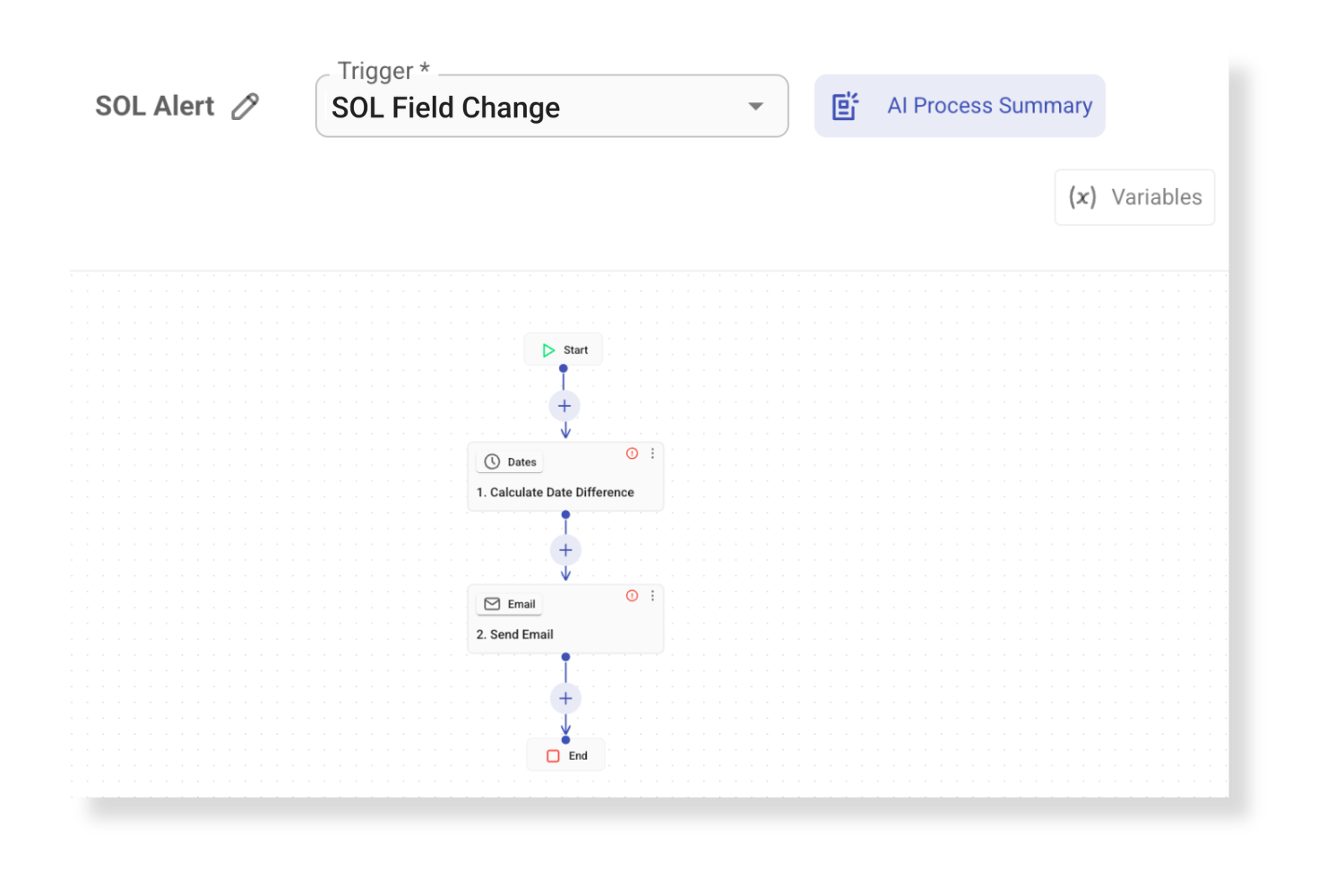Viewport: 1344px width, 896px height.
Task: Click the AI Process Summary document icon
Action: (x=845, y=106)
